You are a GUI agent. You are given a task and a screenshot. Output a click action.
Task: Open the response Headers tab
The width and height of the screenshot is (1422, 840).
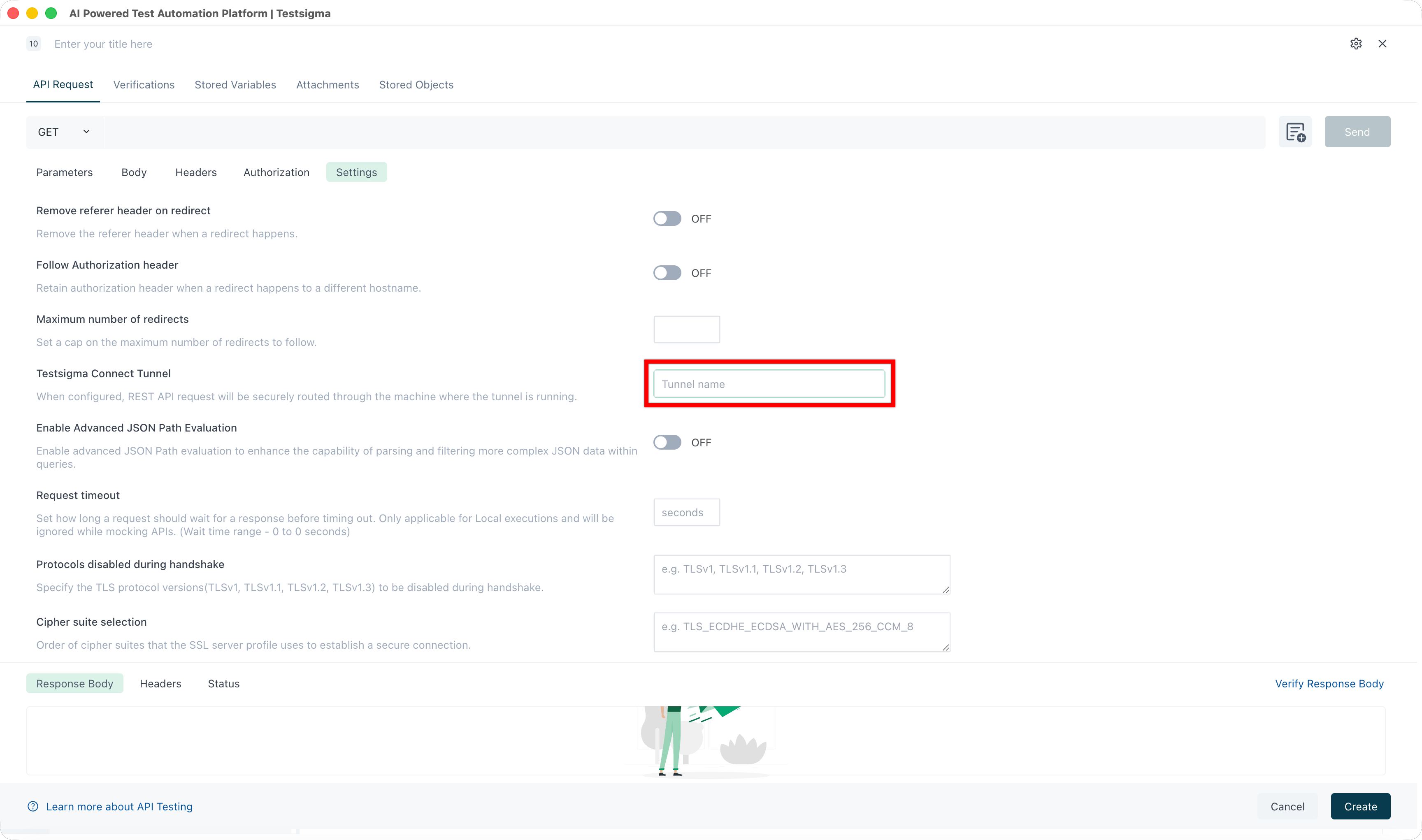coord(161,684)
